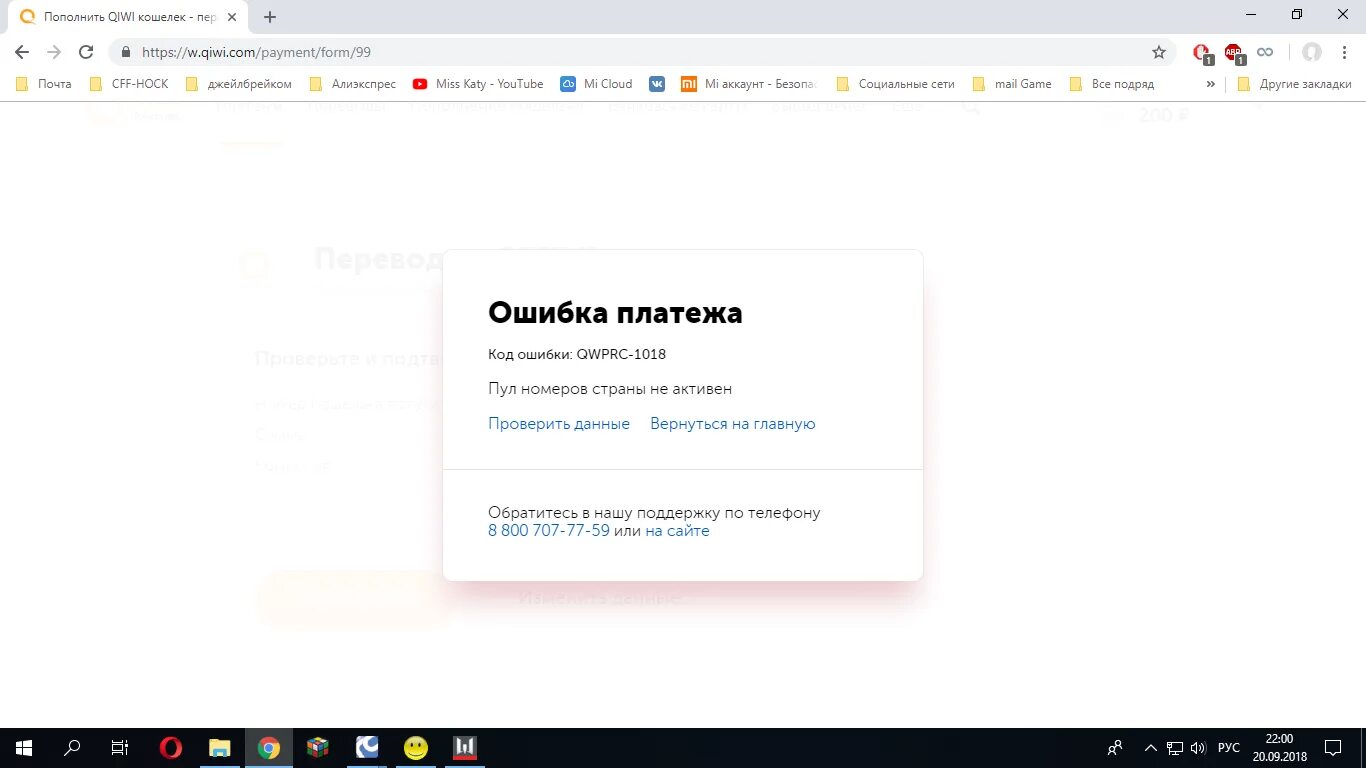Open a new browser tab
The width and height of the screenshot is (1366, 768).
coord(270,17)
